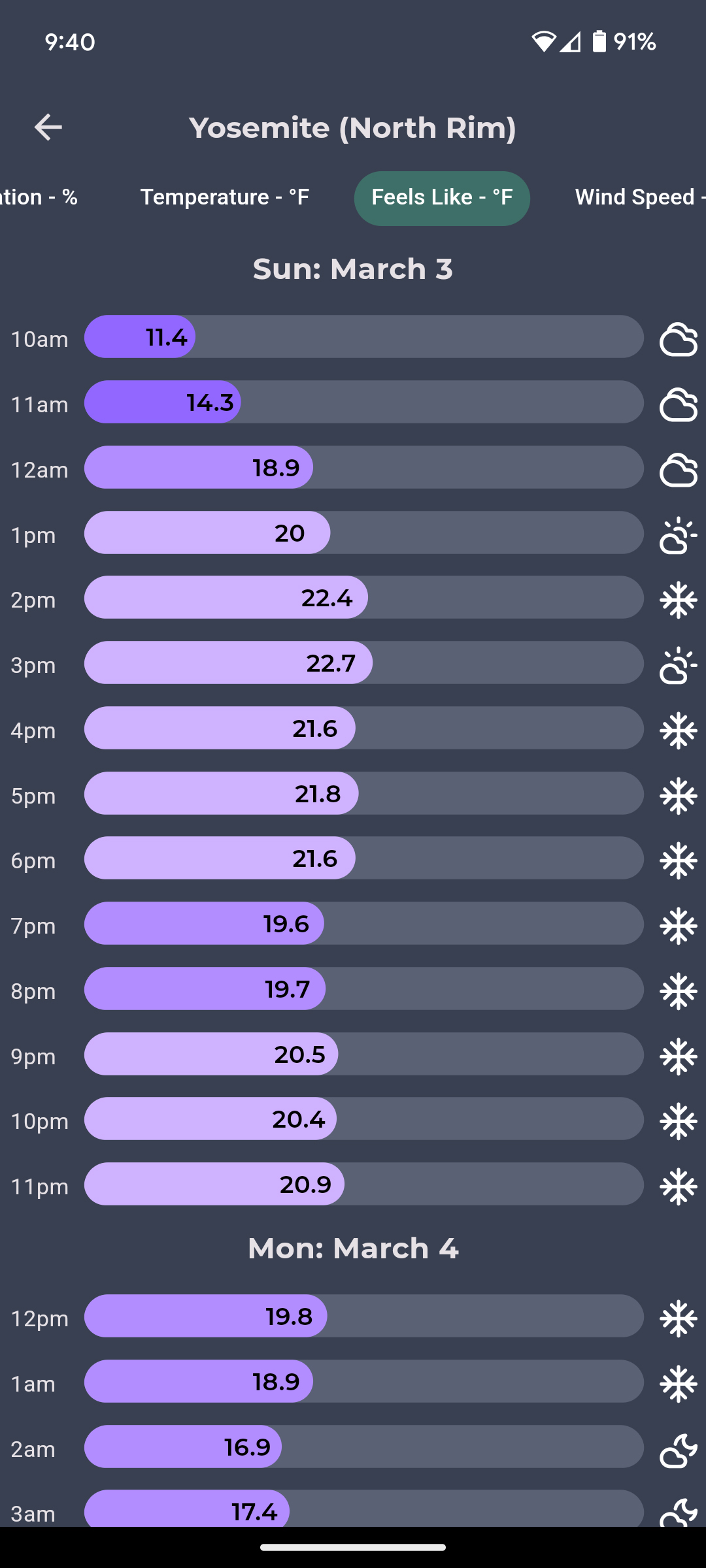Image resolution: width=706 pixels, height=1568 pixels.
Task: Tap the cloudy night icon at 2am
Action: tap(678, 1450)
